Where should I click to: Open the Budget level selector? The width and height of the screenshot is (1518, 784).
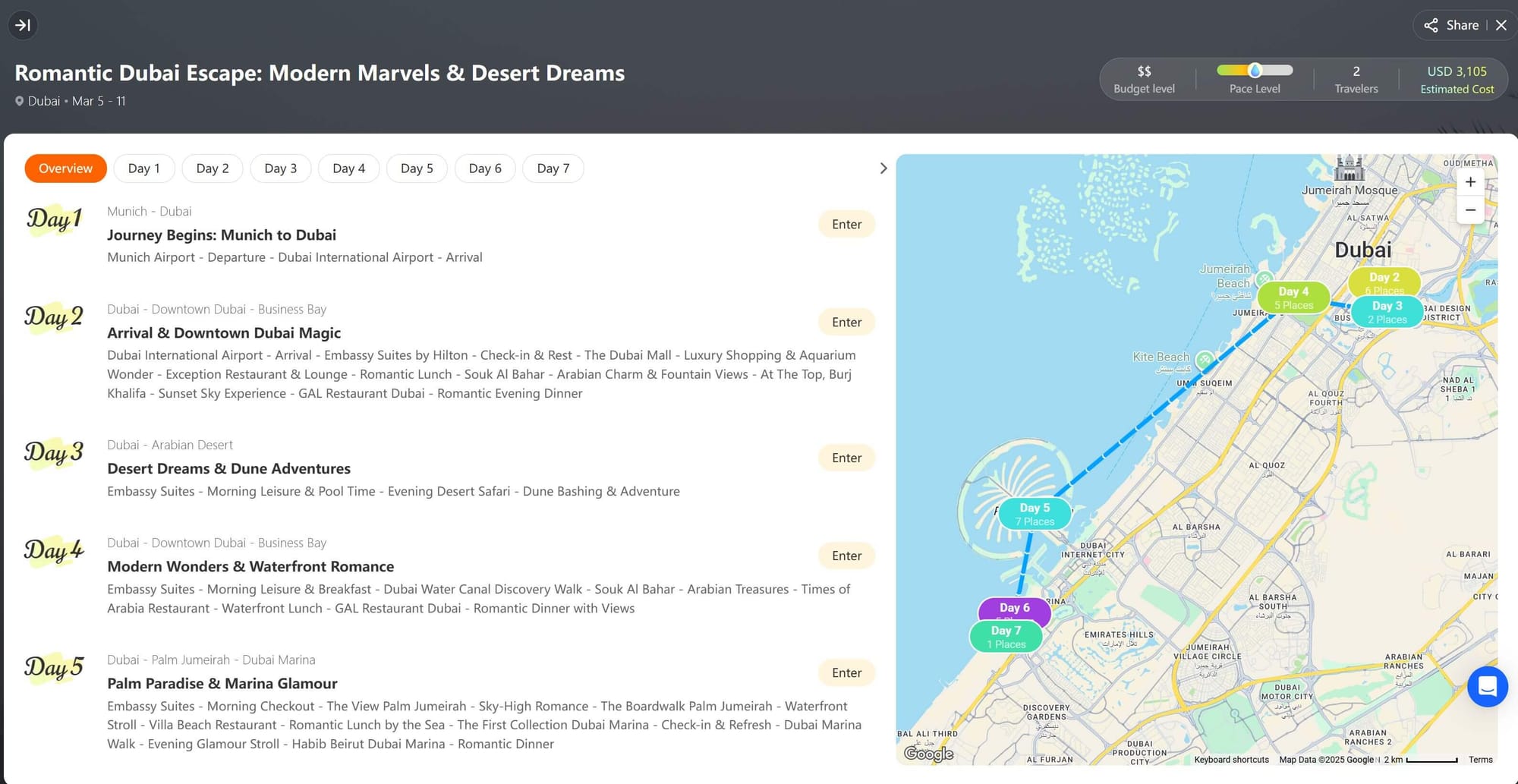(x=1144, y=79)
